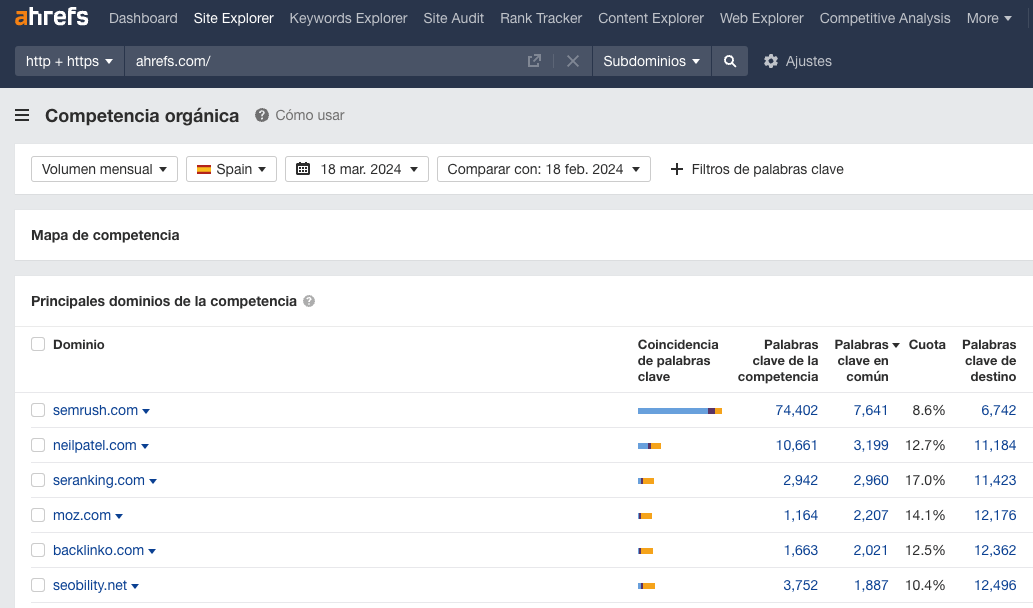Viewport: 1033px width, 608px height.
Task: Check the select-all checkbox in the Dominio header
Action: tap(38, 344)
